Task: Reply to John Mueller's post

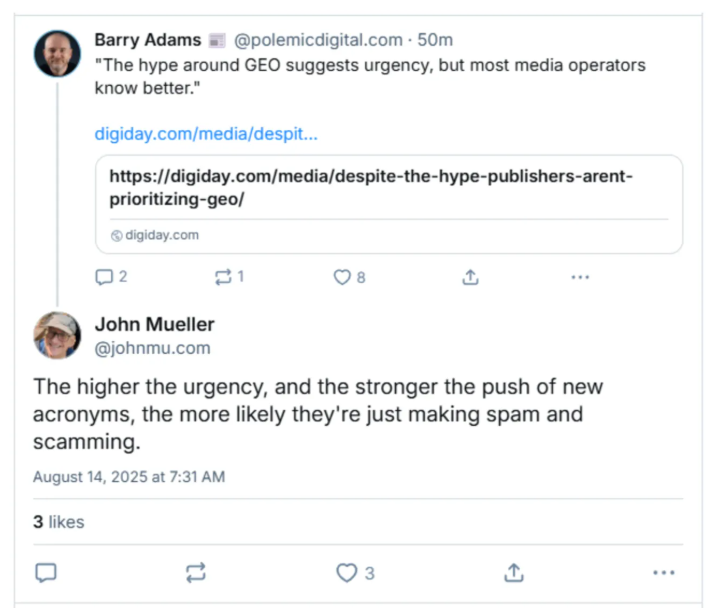Action: pos(46,572)
